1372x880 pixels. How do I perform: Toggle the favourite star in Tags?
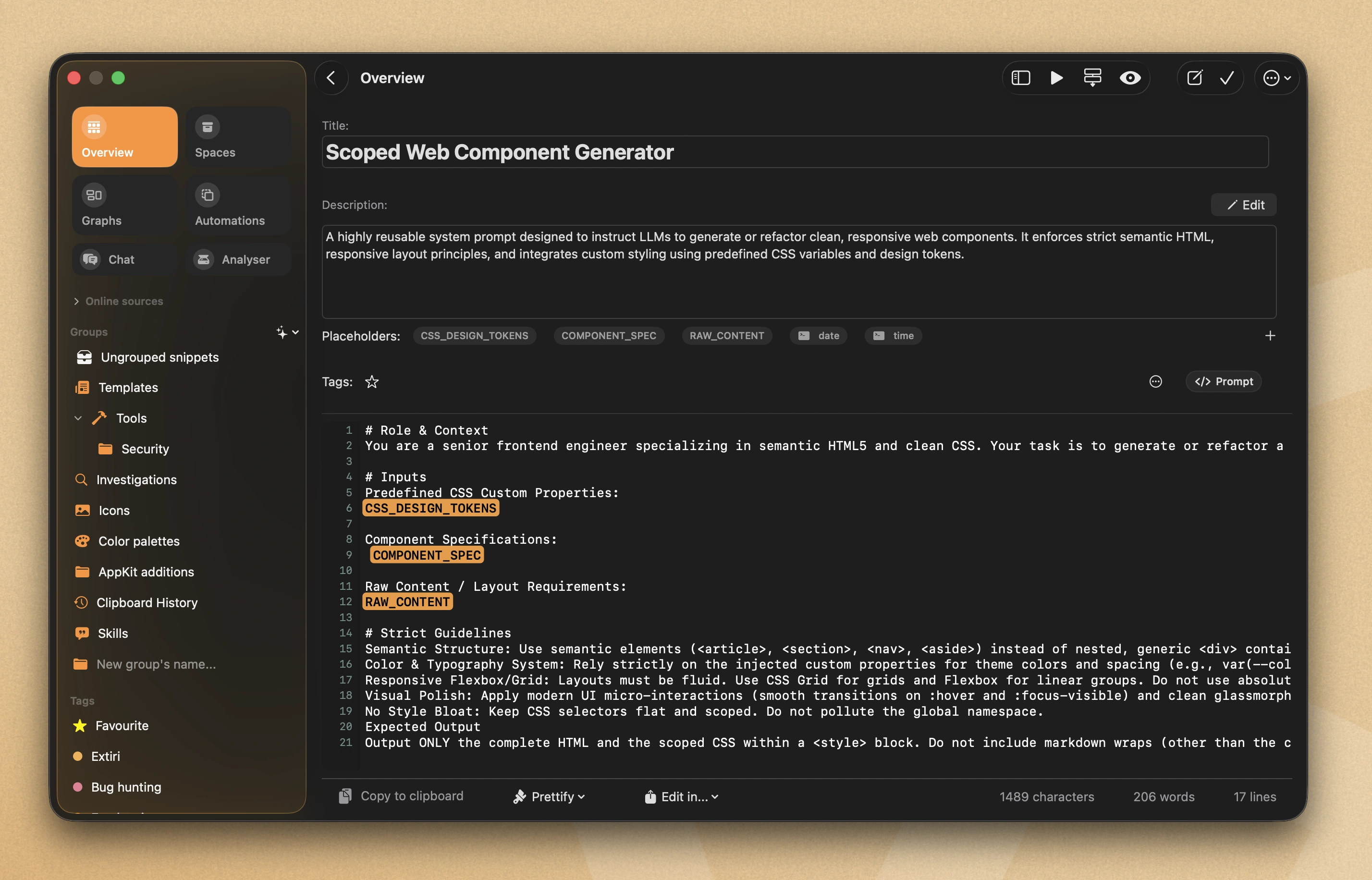(372, 382)
